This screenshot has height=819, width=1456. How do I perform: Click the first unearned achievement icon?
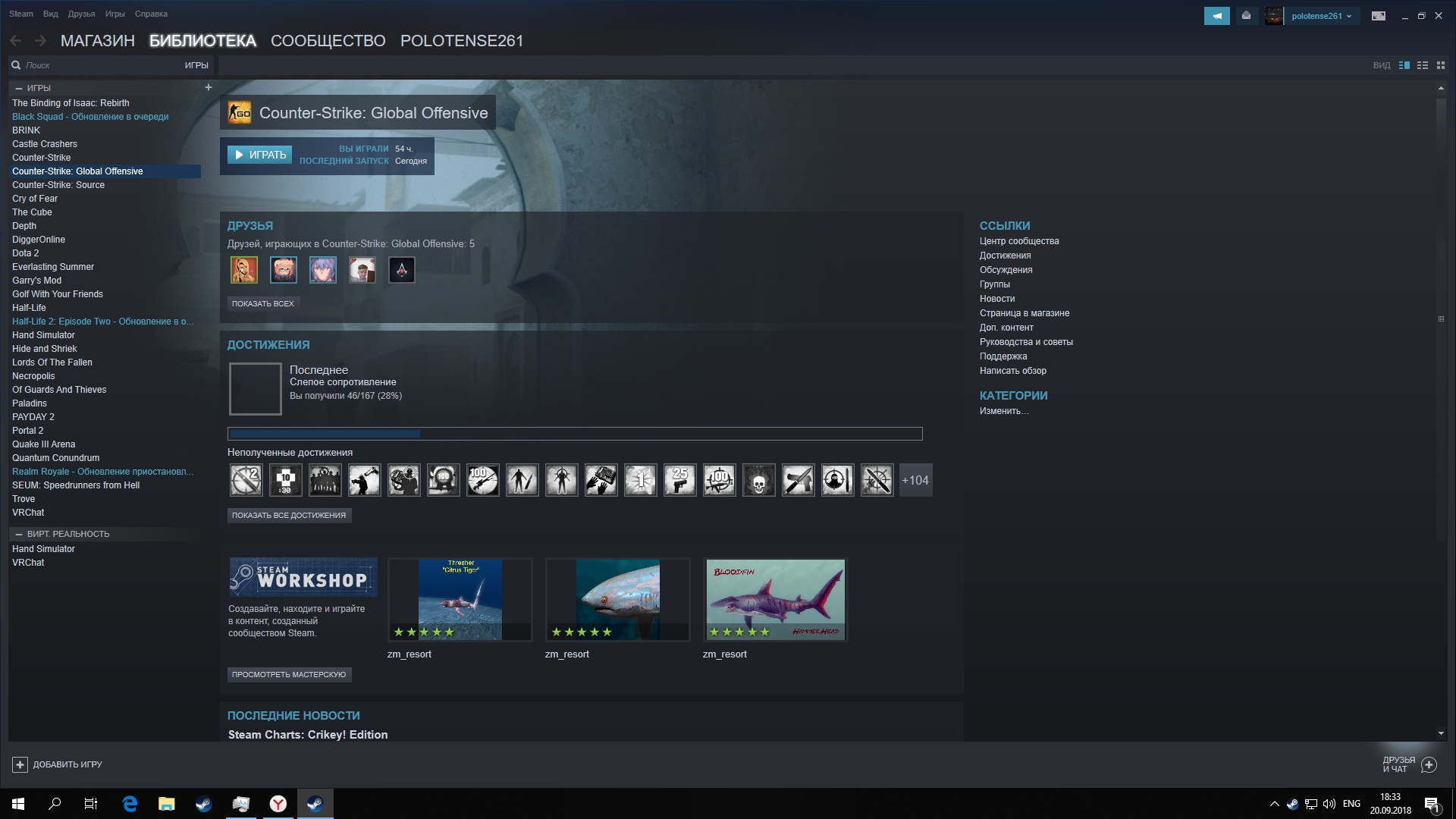[x=246, y=480]
